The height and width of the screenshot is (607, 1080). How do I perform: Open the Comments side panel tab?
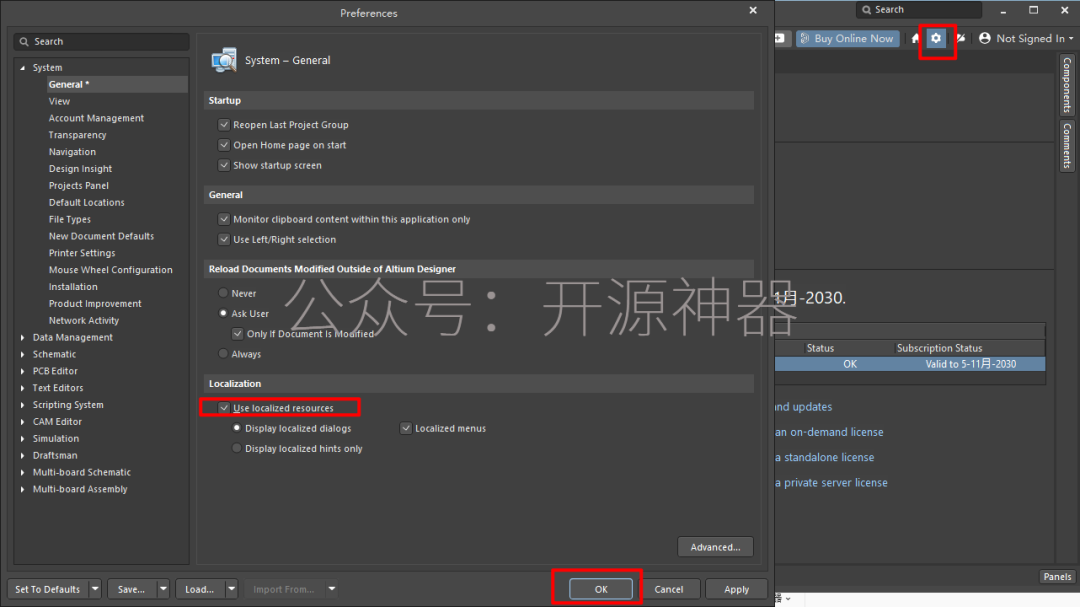[1067, 145]
